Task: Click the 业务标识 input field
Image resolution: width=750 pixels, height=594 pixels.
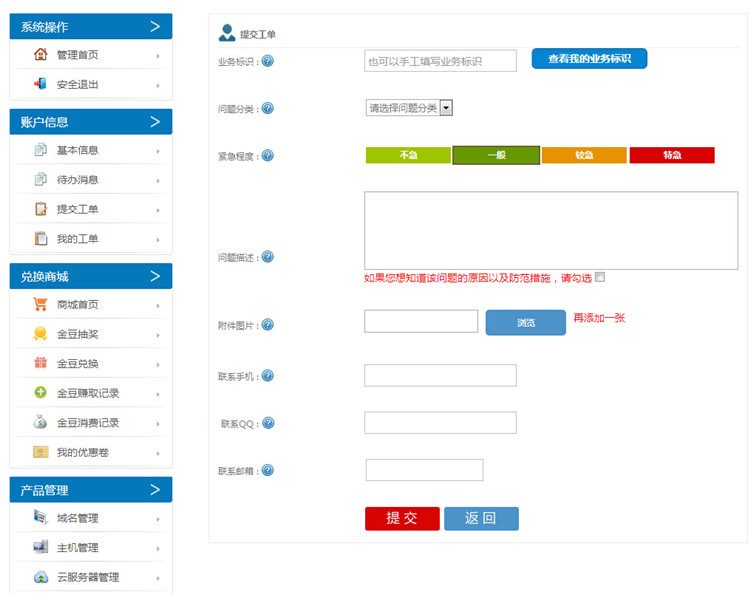Action: [x=440, y=61]
